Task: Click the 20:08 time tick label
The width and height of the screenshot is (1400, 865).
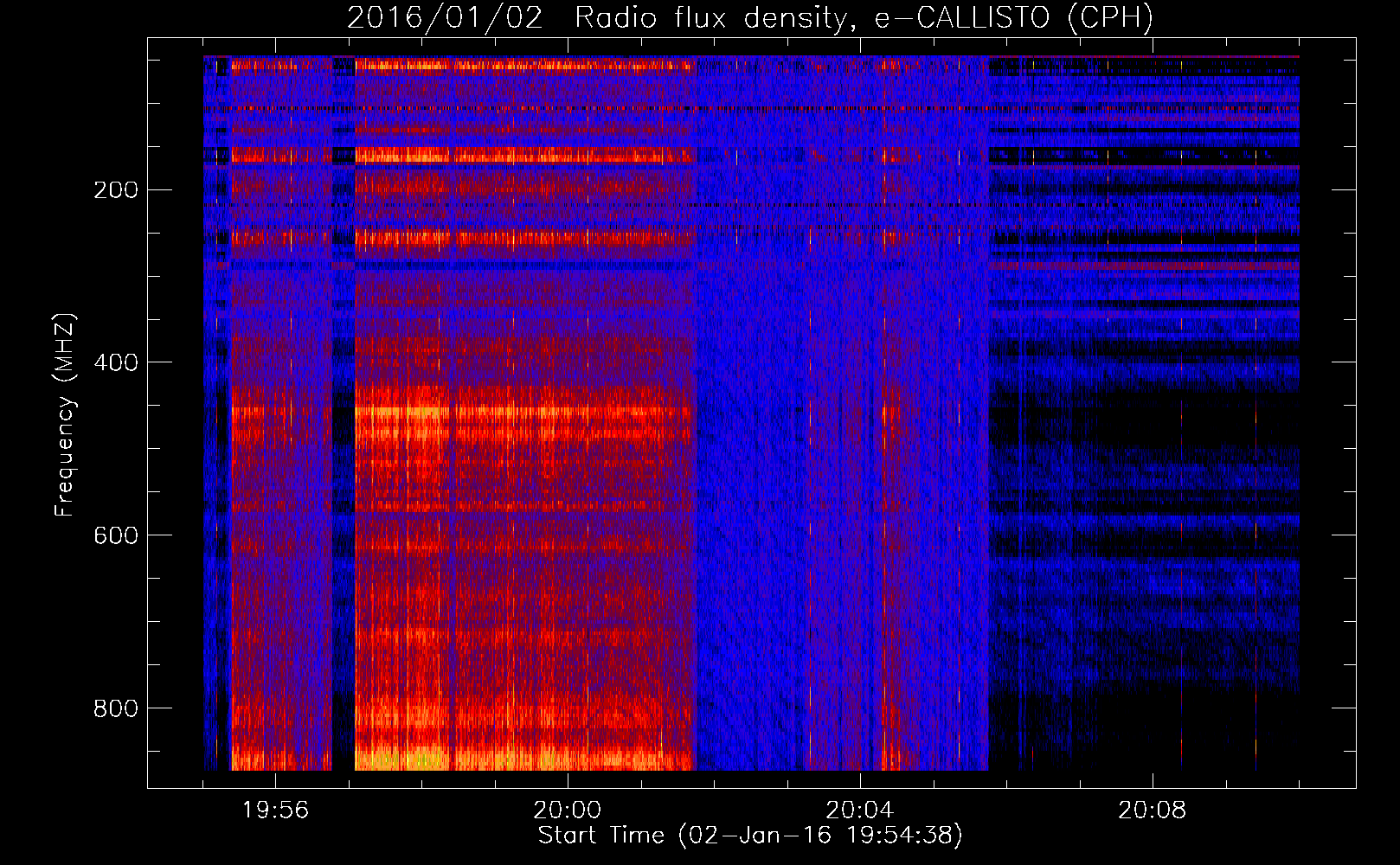Action: (1153, 811)
